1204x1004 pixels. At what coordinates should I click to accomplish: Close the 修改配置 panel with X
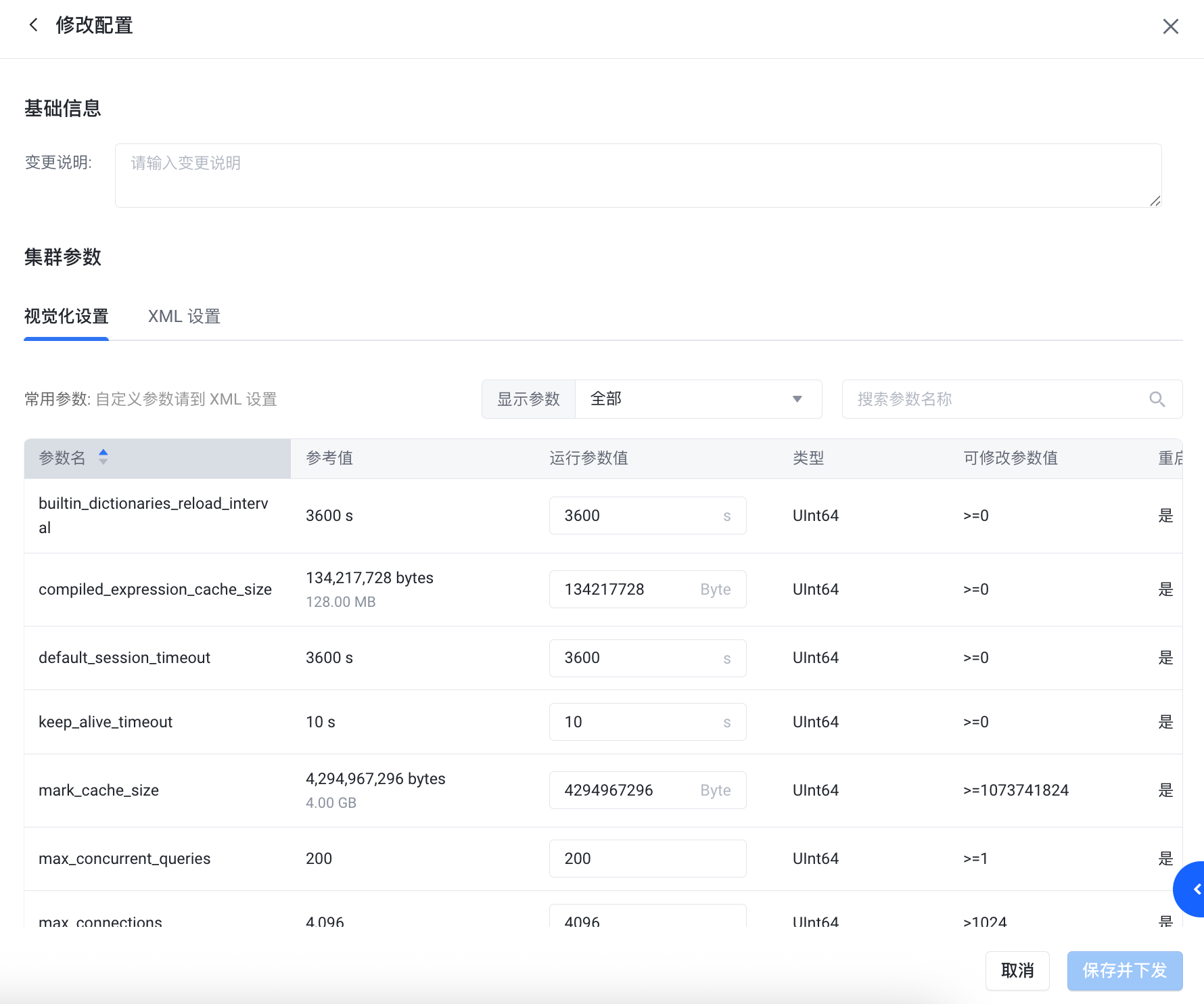click(x=1170, y=26)
